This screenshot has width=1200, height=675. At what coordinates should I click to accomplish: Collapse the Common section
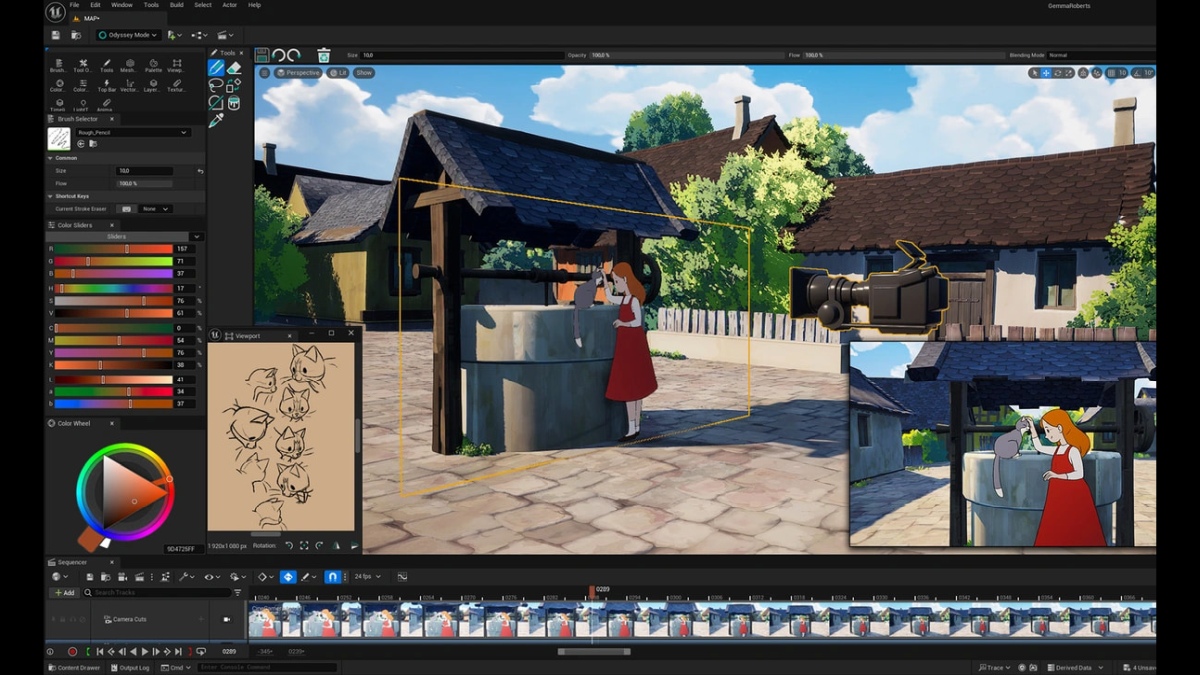pyautogui.click(x=51, y=158)
